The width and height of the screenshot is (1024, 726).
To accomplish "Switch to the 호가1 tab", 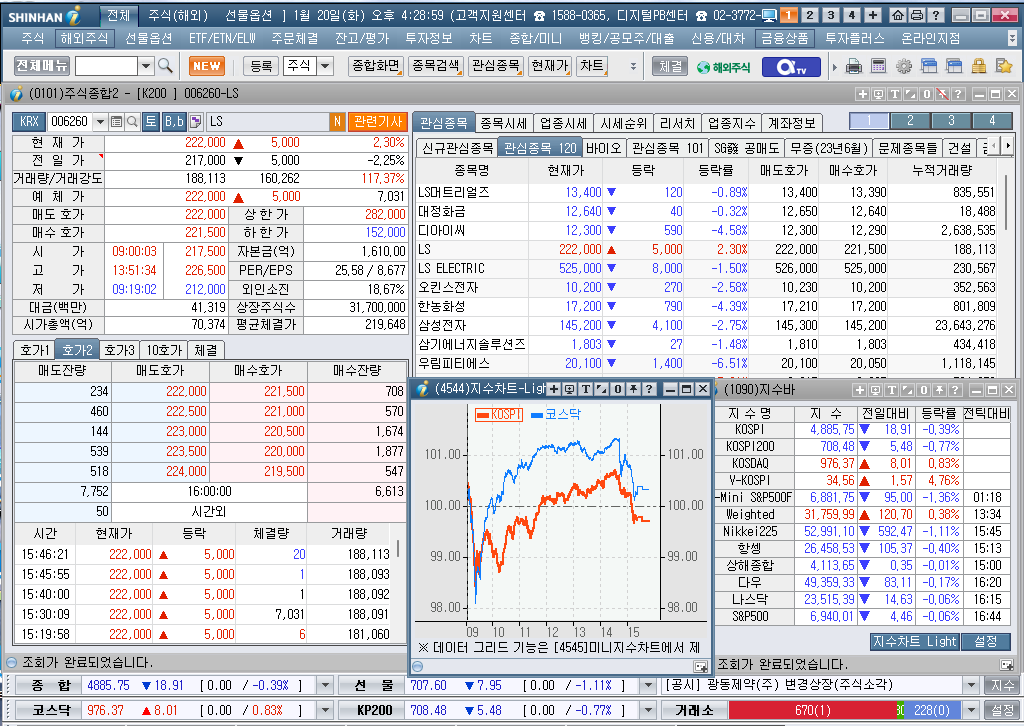I will [x=35, y=351].
